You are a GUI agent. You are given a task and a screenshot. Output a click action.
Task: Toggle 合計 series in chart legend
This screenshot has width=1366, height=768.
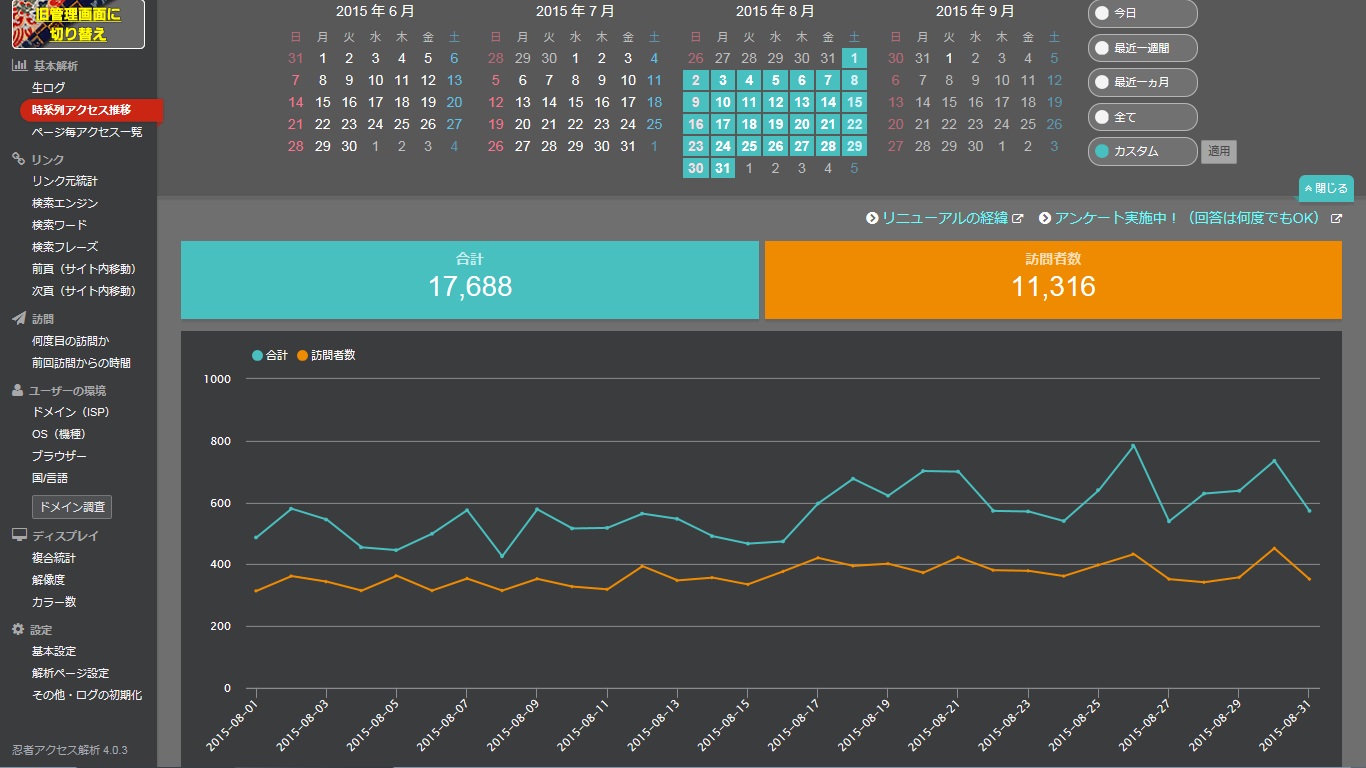(270, 355)
